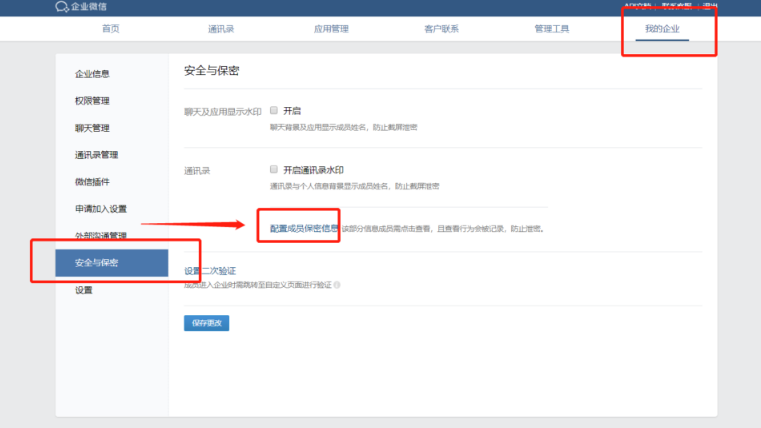Click the 企业微信 logo icon
The height and width of the screenshot is (428, 761).
pyautogui.click(x=61, y=7)
